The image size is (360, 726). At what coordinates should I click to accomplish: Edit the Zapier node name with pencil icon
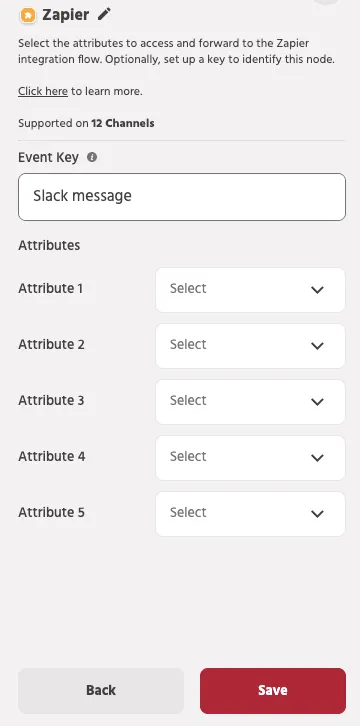104,14
